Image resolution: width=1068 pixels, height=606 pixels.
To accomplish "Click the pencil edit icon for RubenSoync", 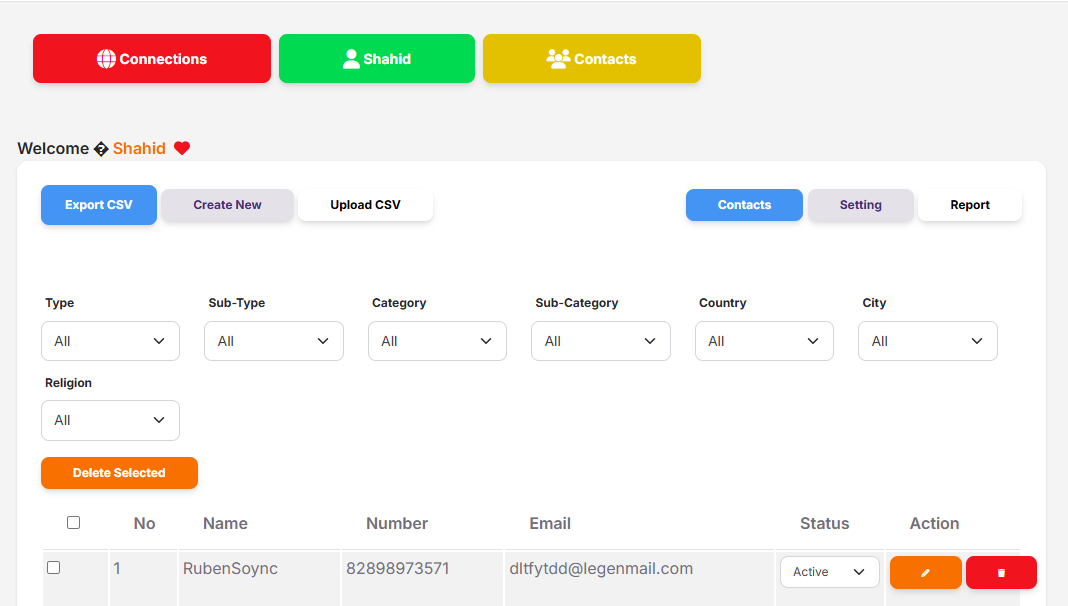I will 926,573.
